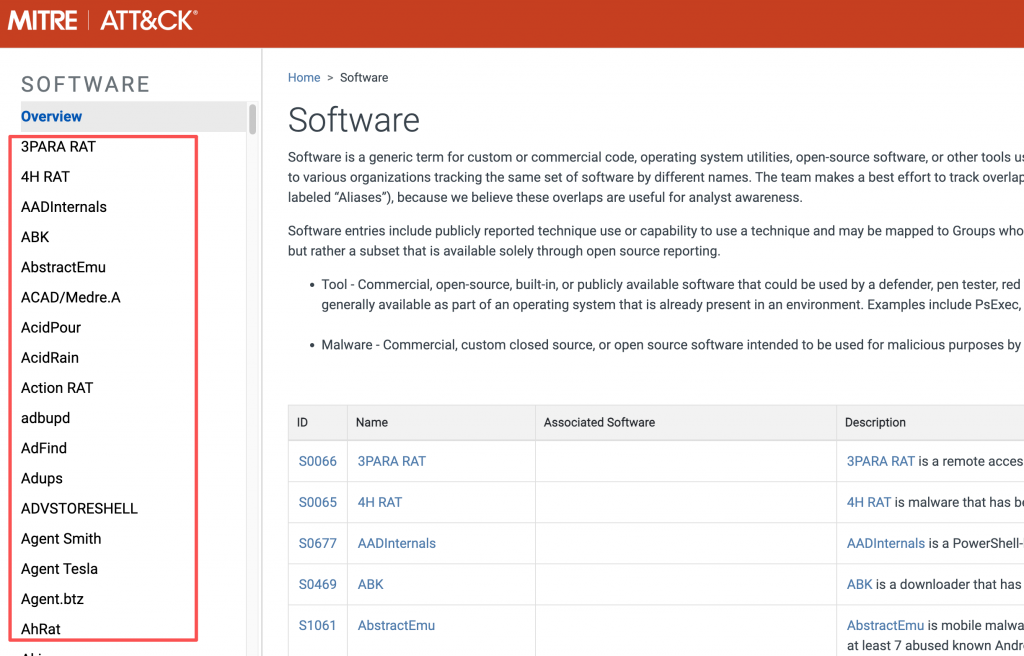Select Overview in the software sidebar

click(x=52, y=117)
